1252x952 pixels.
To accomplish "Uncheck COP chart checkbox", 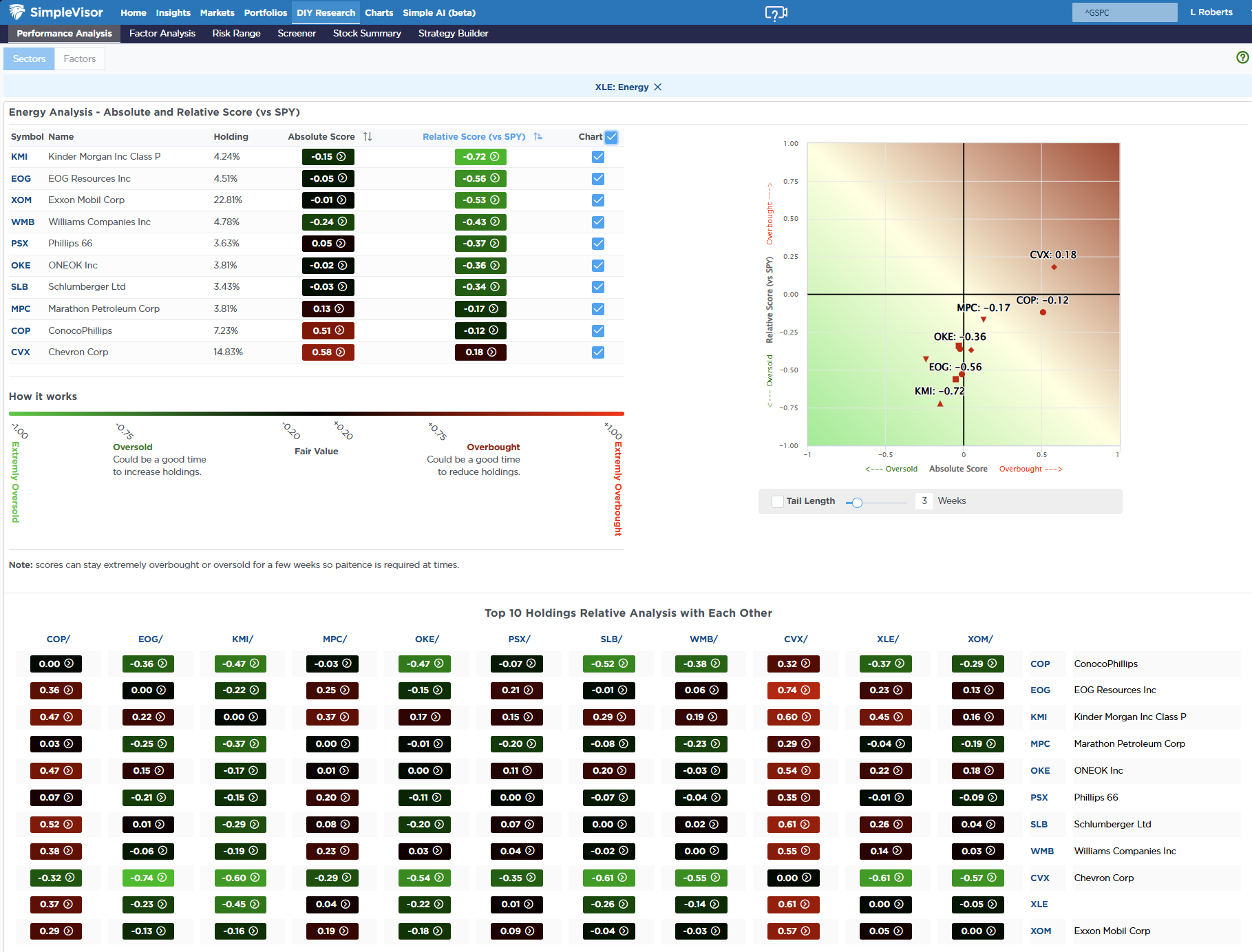I will (598, 330).
